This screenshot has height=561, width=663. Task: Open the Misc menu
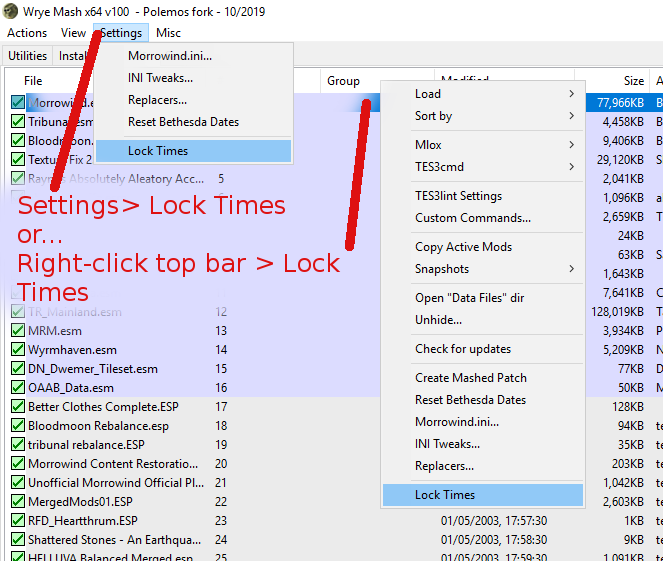[168, 33]
